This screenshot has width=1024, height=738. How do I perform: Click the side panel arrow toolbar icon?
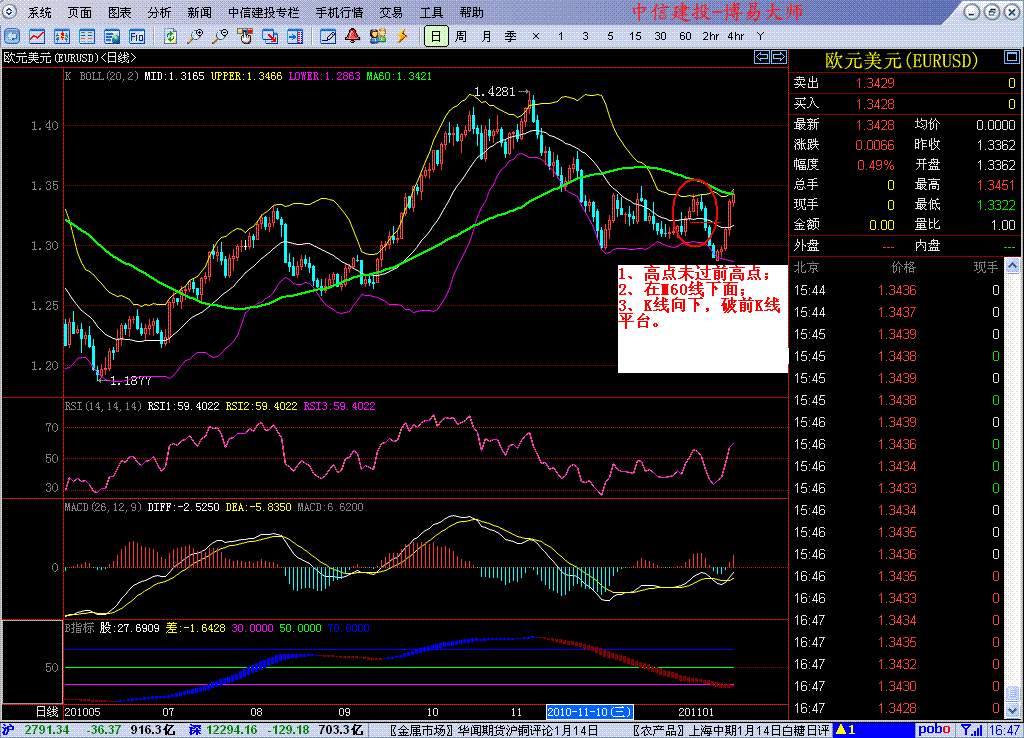pos(295,37)
